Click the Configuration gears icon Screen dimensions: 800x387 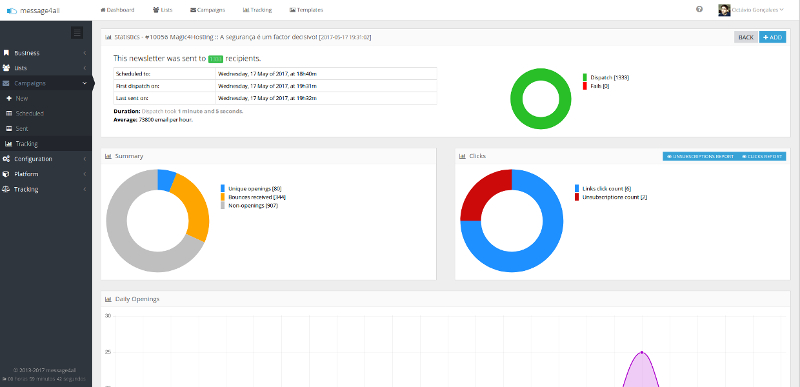[x=6, y=159]
